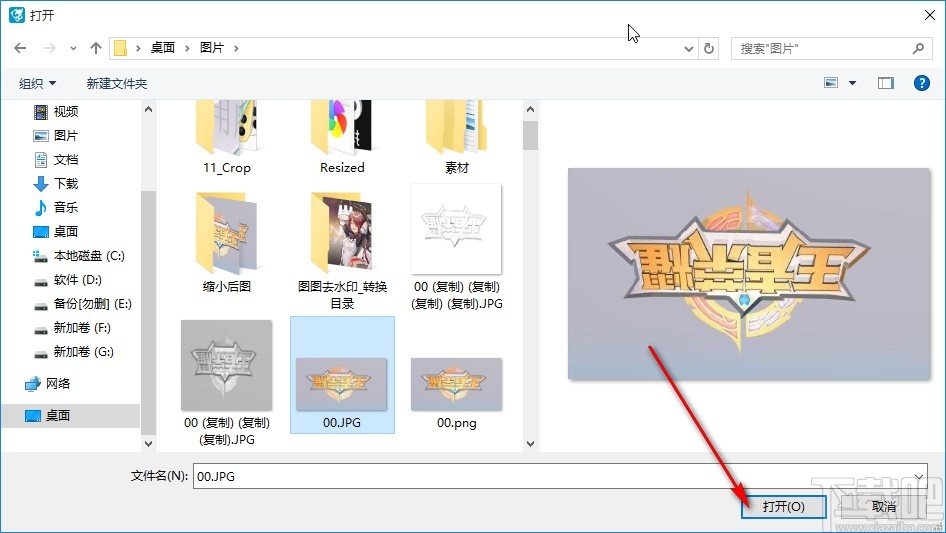Open address bar history dropdown
This screenshot has height=533, width=946.
688,48
